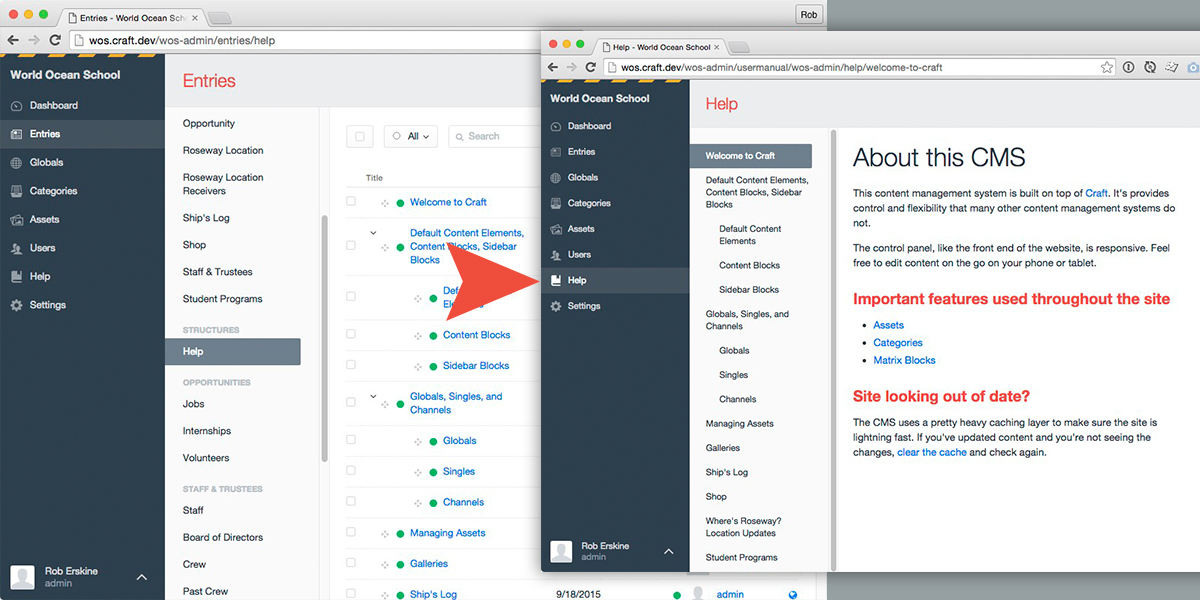Click Users icon in front Help window
Screen dimensions: 1200x600
pos(556,255)
